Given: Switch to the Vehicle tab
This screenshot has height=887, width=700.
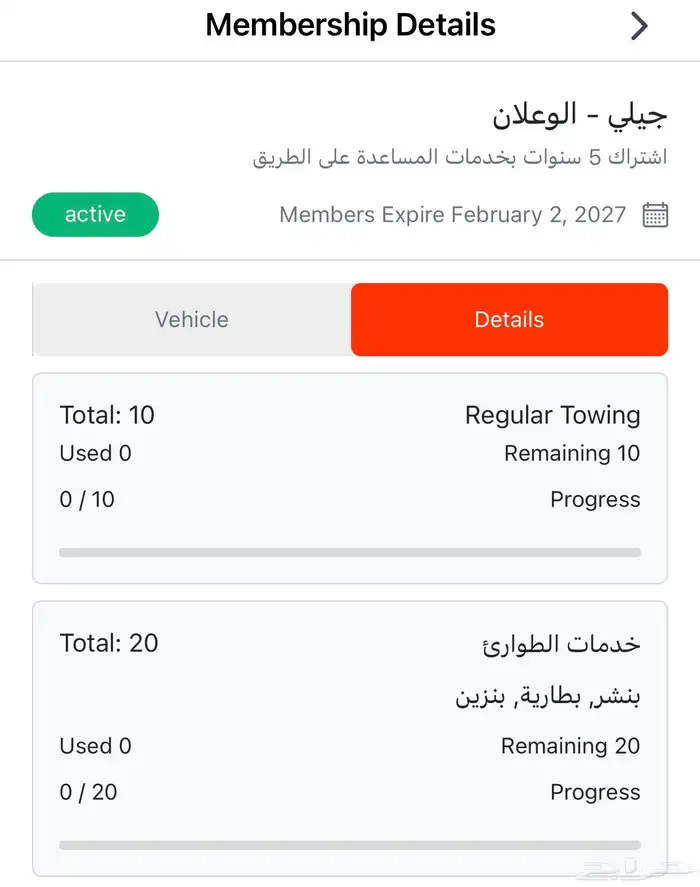Looking at the screenshot, I should pyautogui.click(x=190, y=320).
